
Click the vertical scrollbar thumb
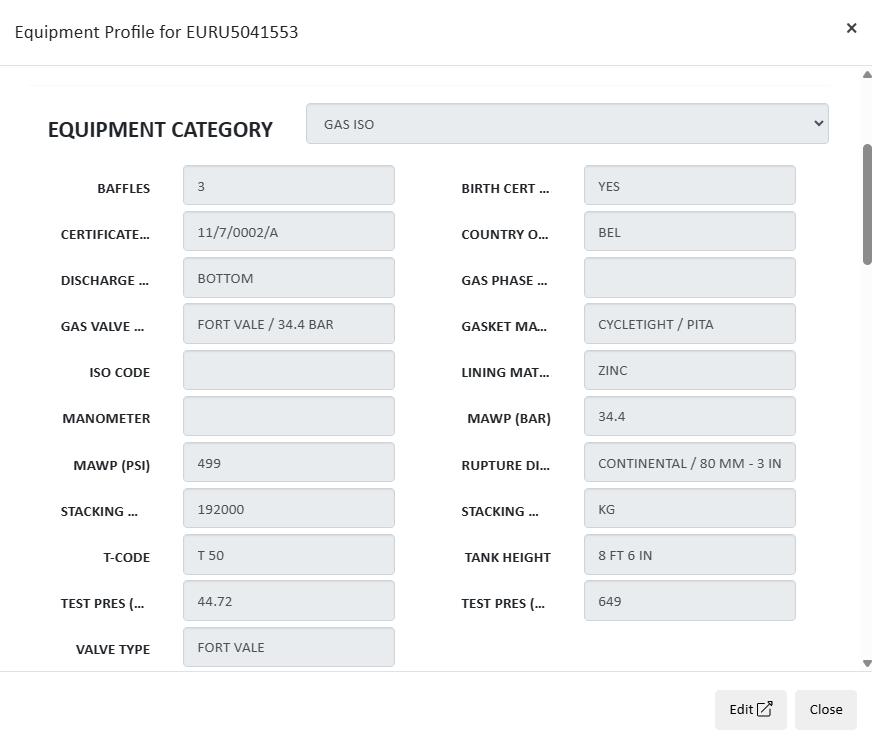tap(866, 205)
